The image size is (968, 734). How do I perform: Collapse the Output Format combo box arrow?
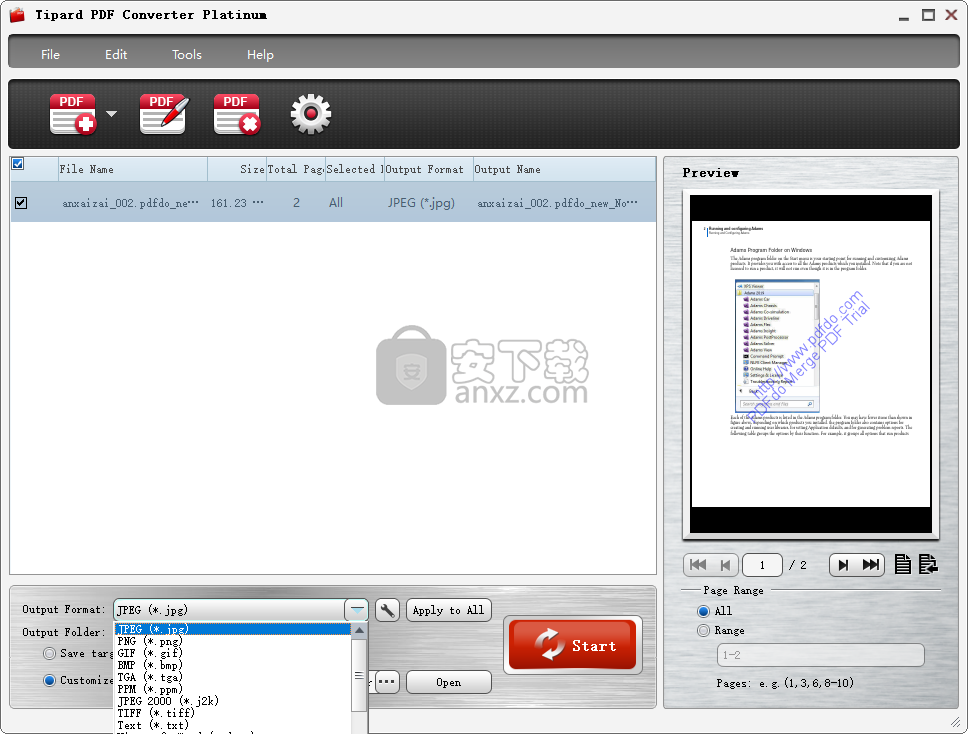point(357,610)
